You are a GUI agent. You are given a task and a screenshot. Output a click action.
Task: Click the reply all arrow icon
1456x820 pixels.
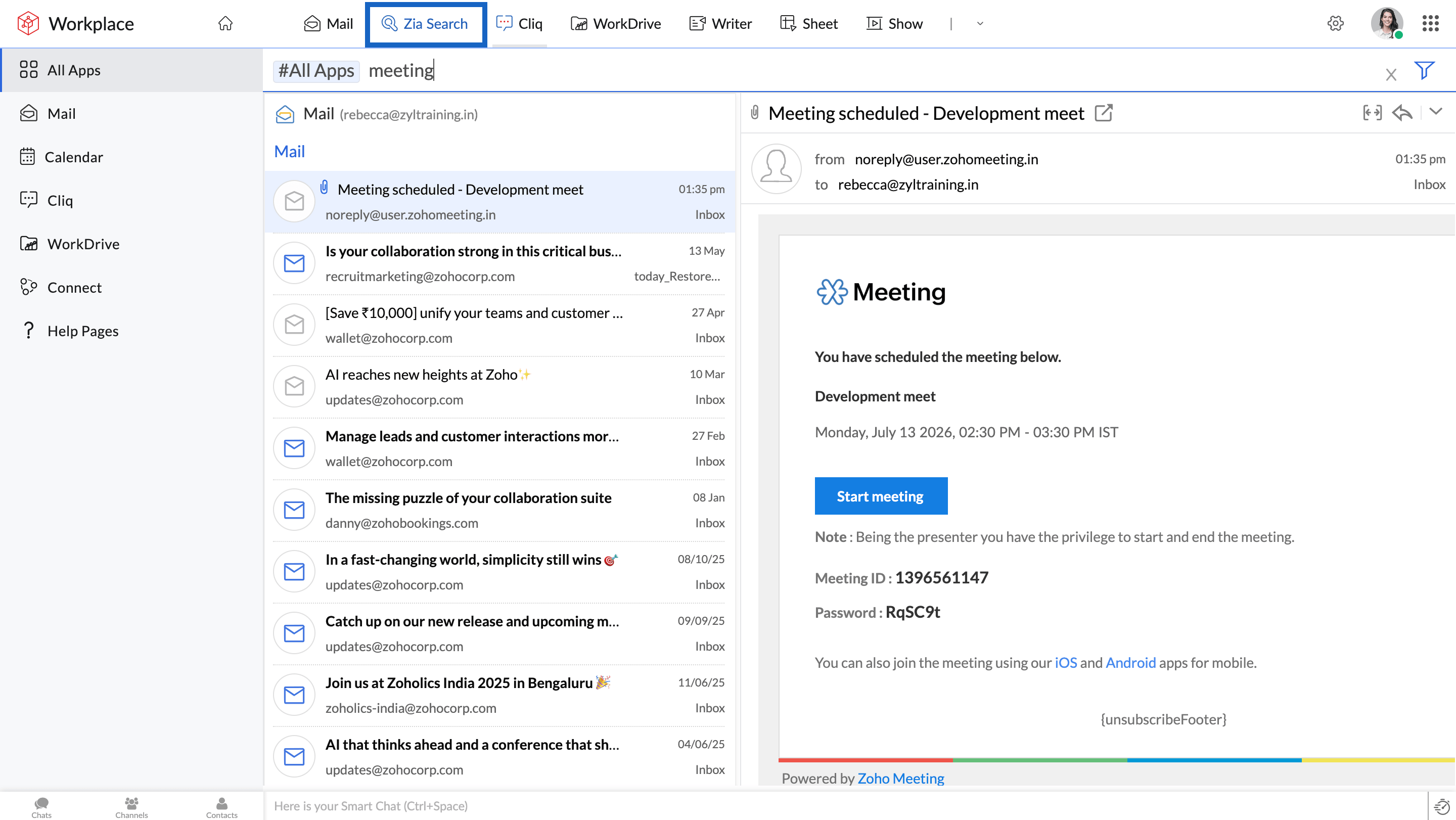[x=1402, y=112]
